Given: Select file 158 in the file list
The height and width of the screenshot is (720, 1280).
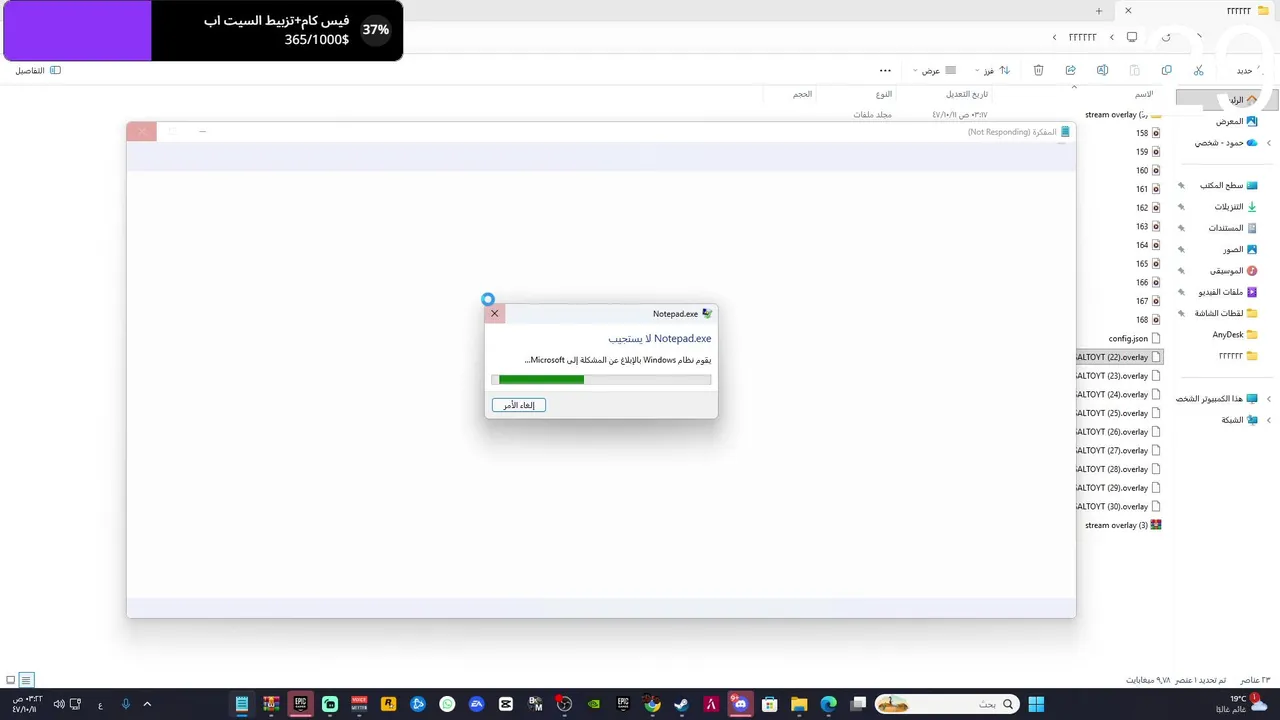Looking at the screenshot, I should pos(1148,133).
